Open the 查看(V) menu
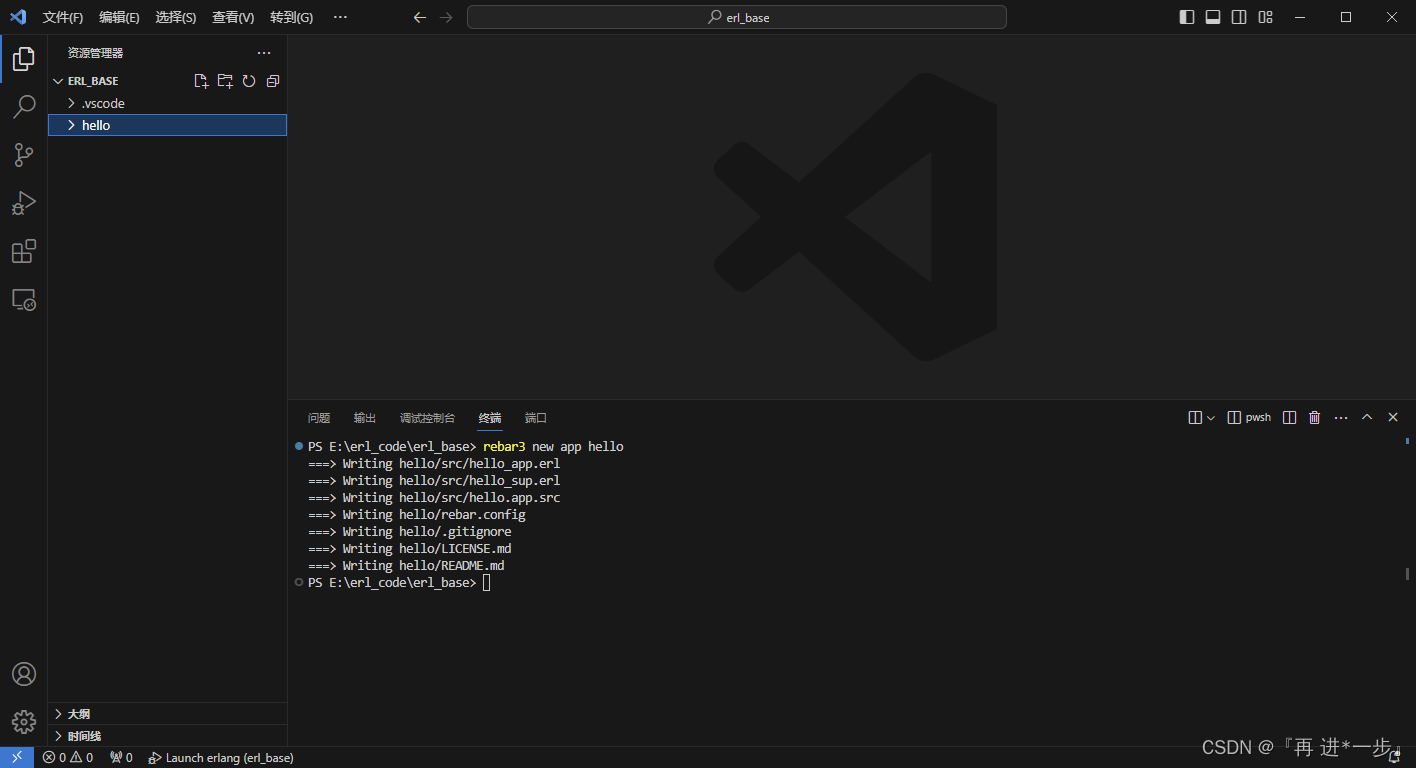Screen dimensions: 1416x768 (233, 18)
